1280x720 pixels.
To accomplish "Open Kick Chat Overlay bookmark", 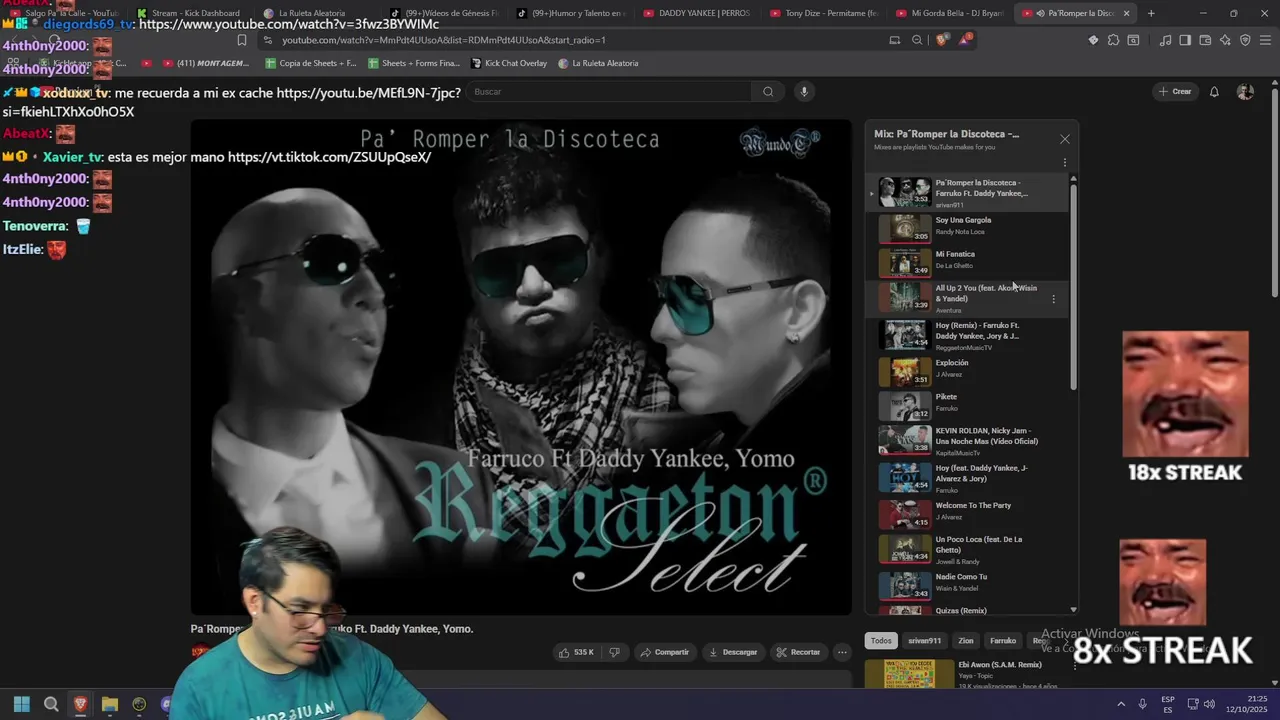I will click(508, 63).
